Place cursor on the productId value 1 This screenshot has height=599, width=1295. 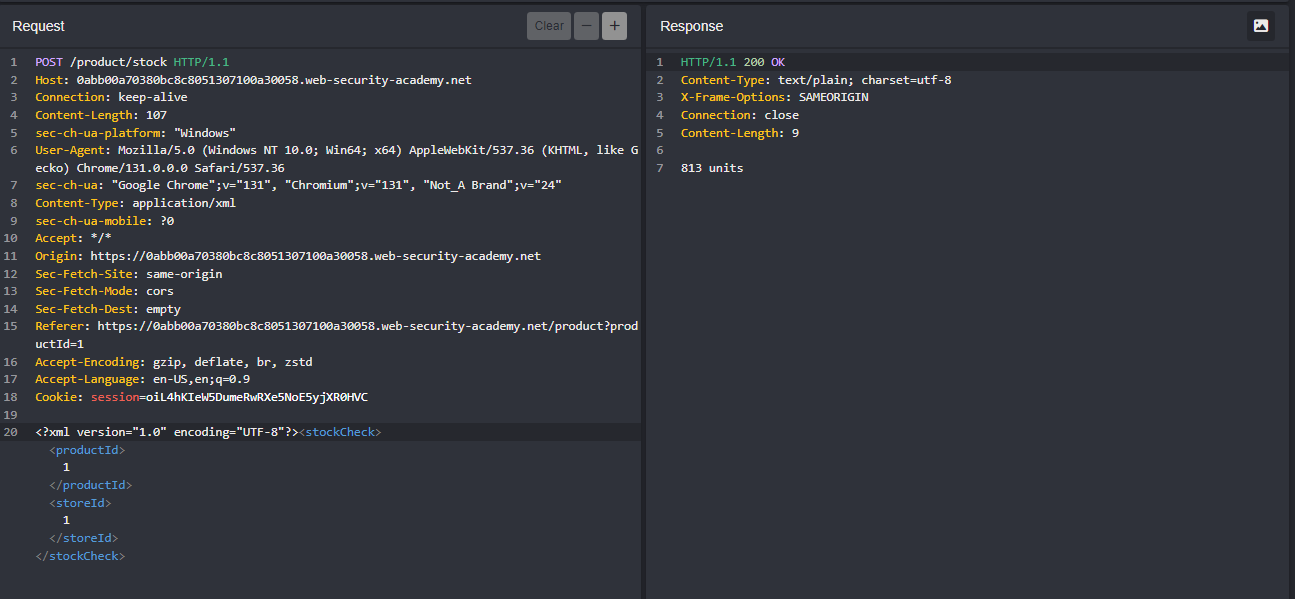coord(66,466)
